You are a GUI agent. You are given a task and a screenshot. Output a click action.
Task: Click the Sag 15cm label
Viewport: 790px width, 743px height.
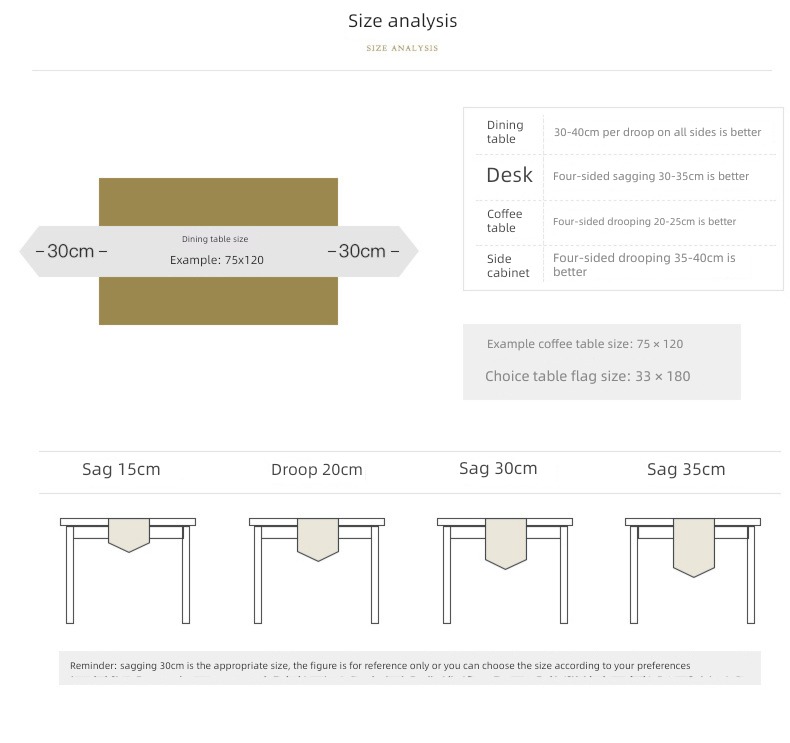(121, 469)
